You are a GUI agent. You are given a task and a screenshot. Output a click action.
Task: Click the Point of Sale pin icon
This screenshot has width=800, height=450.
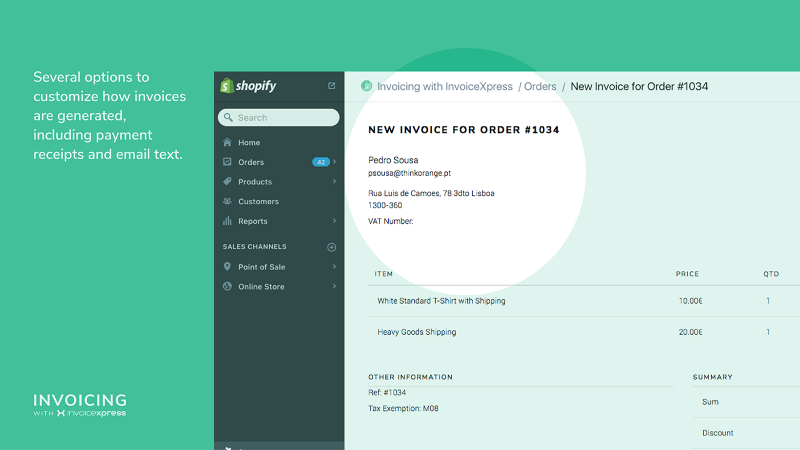[x=227, y=266]
